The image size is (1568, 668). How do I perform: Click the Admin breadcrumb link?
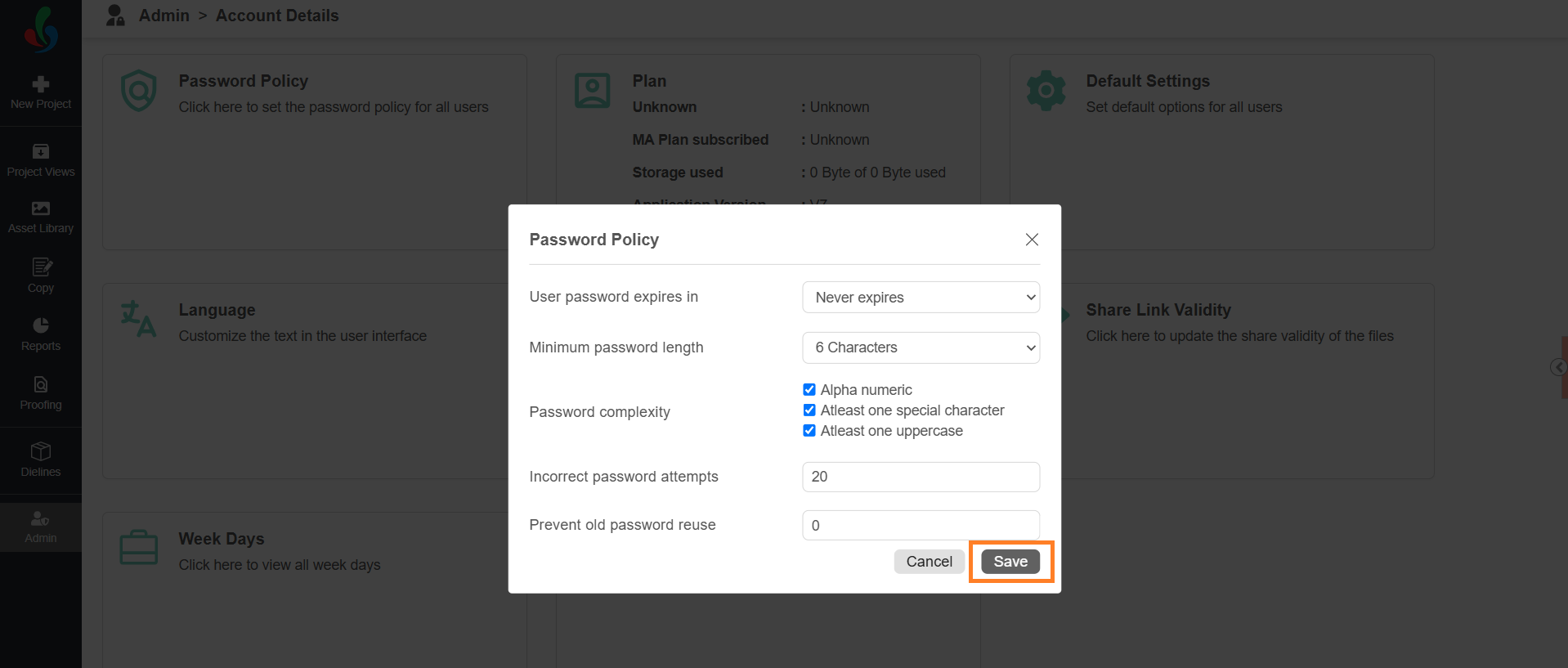pyautogui.click(x=164, y=16)
